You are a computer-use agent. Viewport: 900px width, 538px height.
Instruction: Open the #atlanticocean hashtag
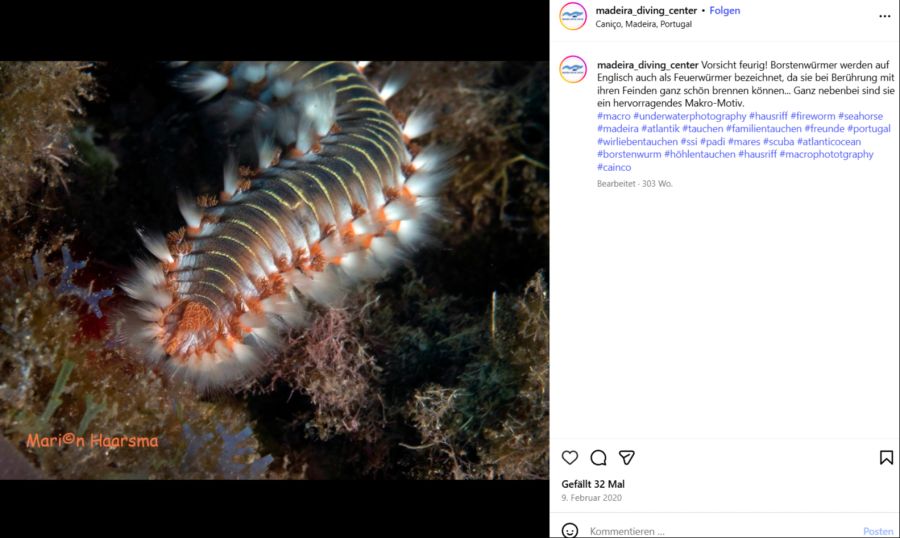[x=829, y=142]
